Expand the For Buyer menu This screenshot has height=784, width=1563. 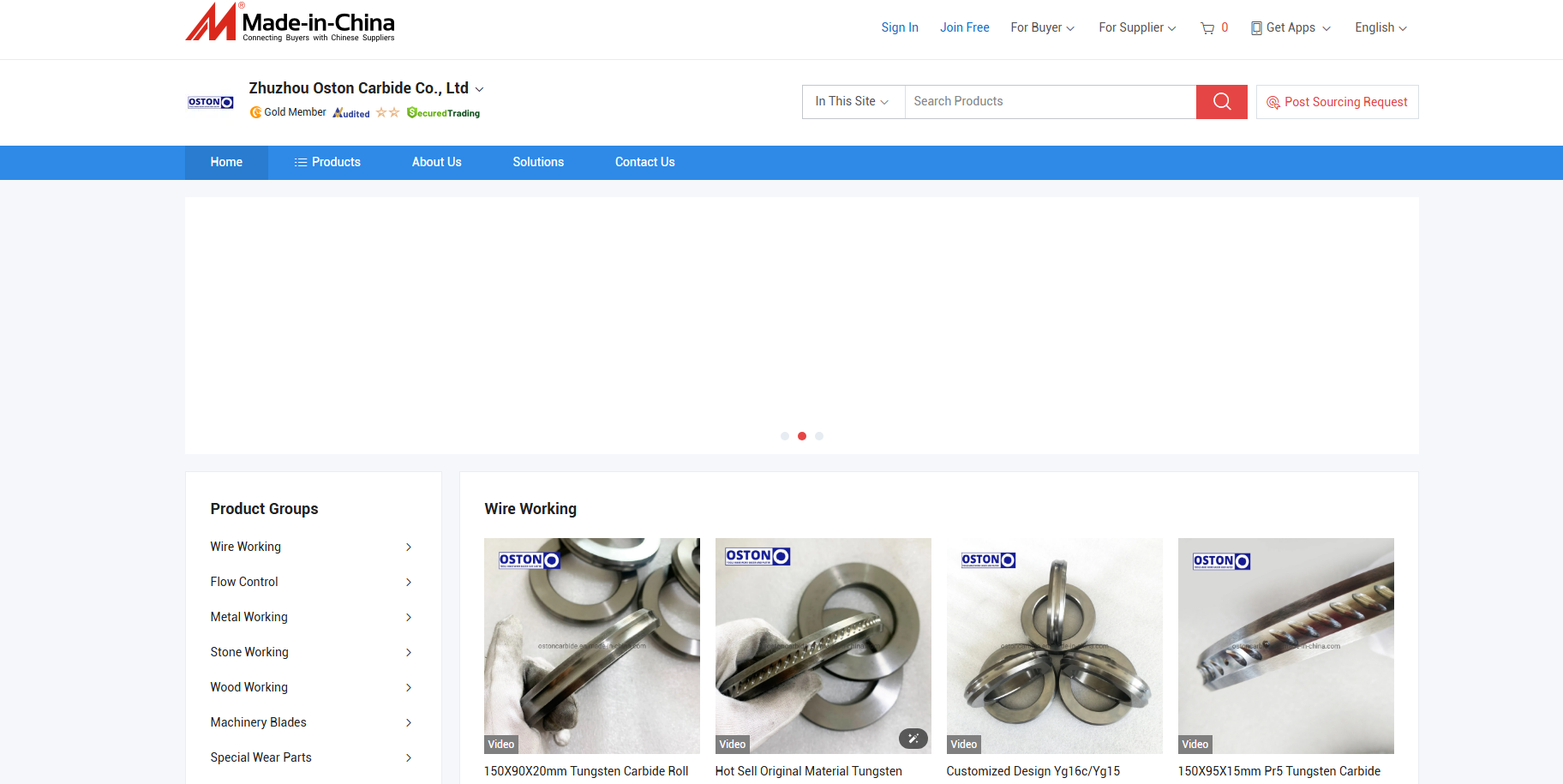click(x=1042, y=28)
